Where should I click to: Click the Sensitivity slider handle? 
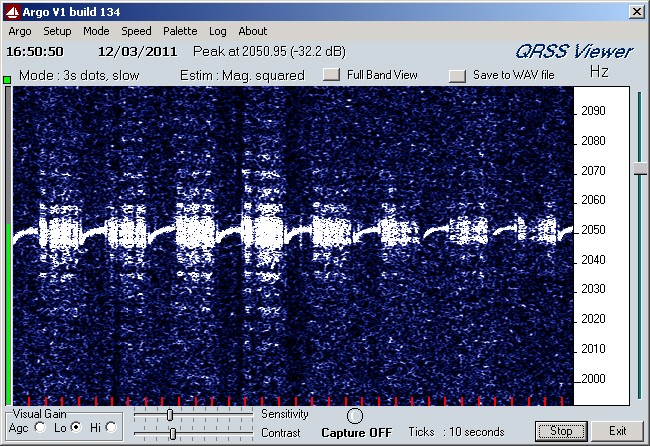(x=170, y=414)
